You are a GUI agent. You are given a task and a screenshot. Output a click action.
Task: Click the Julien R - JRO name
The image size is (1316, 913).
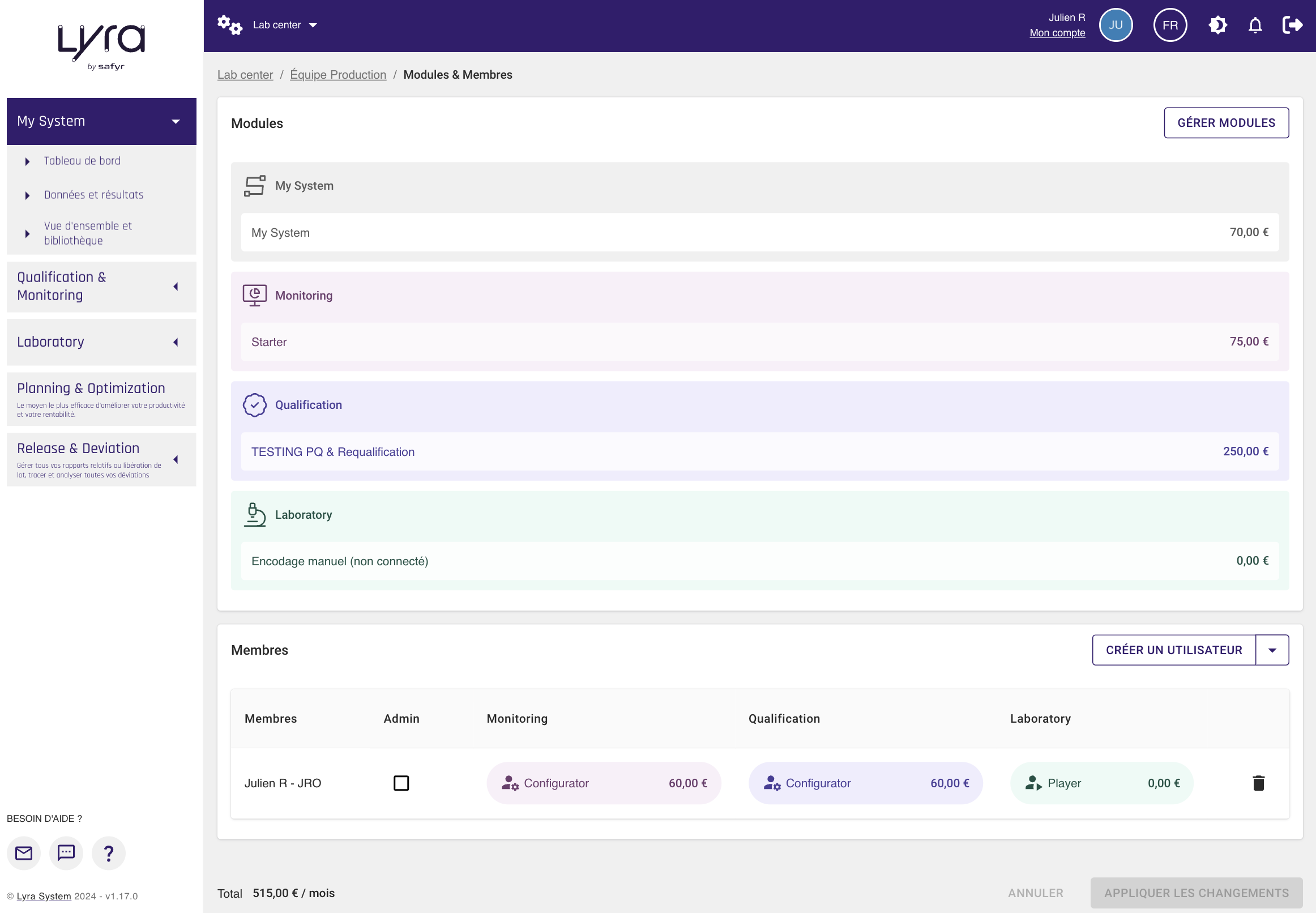pyautogui.click(x=283, y=783)
